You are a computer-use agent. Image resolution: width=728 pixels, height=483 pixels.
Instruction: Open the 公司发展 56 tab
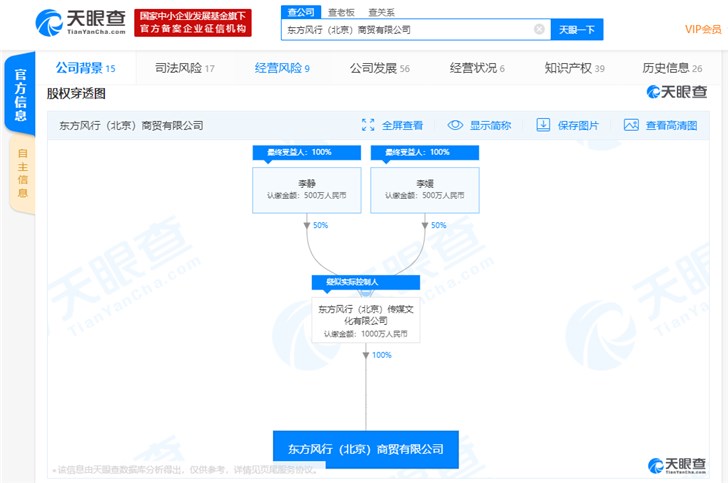(380, 68)
